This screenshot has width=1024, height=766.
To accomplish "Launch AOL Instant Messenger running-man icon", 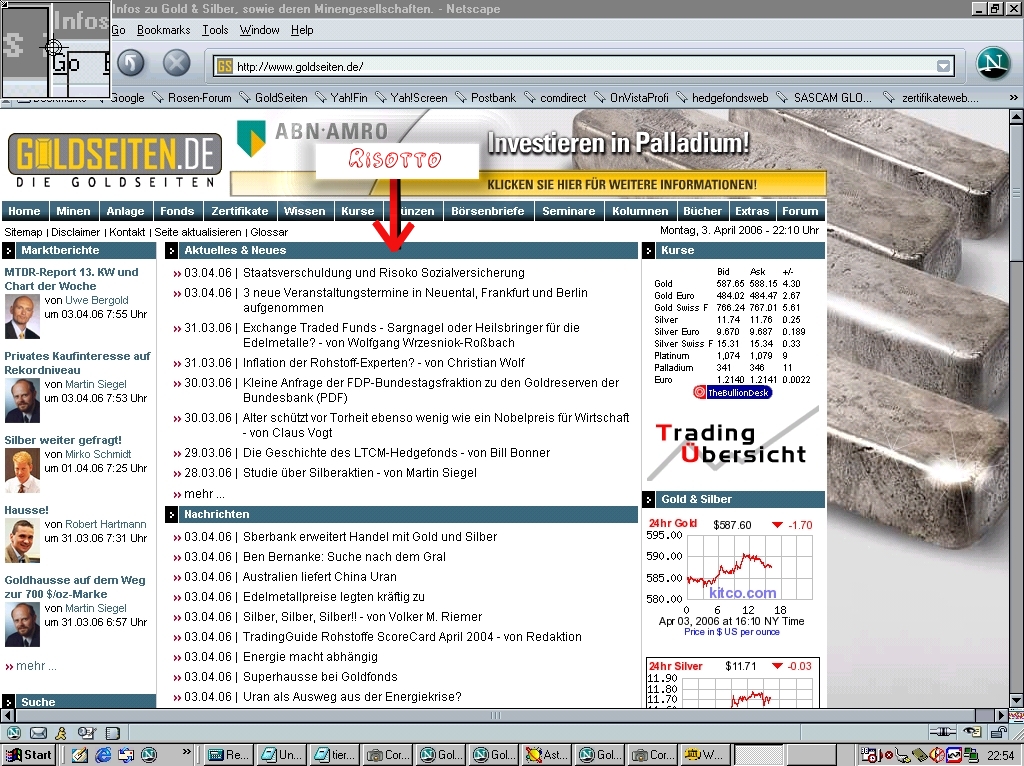I will (x=61, y=733).
